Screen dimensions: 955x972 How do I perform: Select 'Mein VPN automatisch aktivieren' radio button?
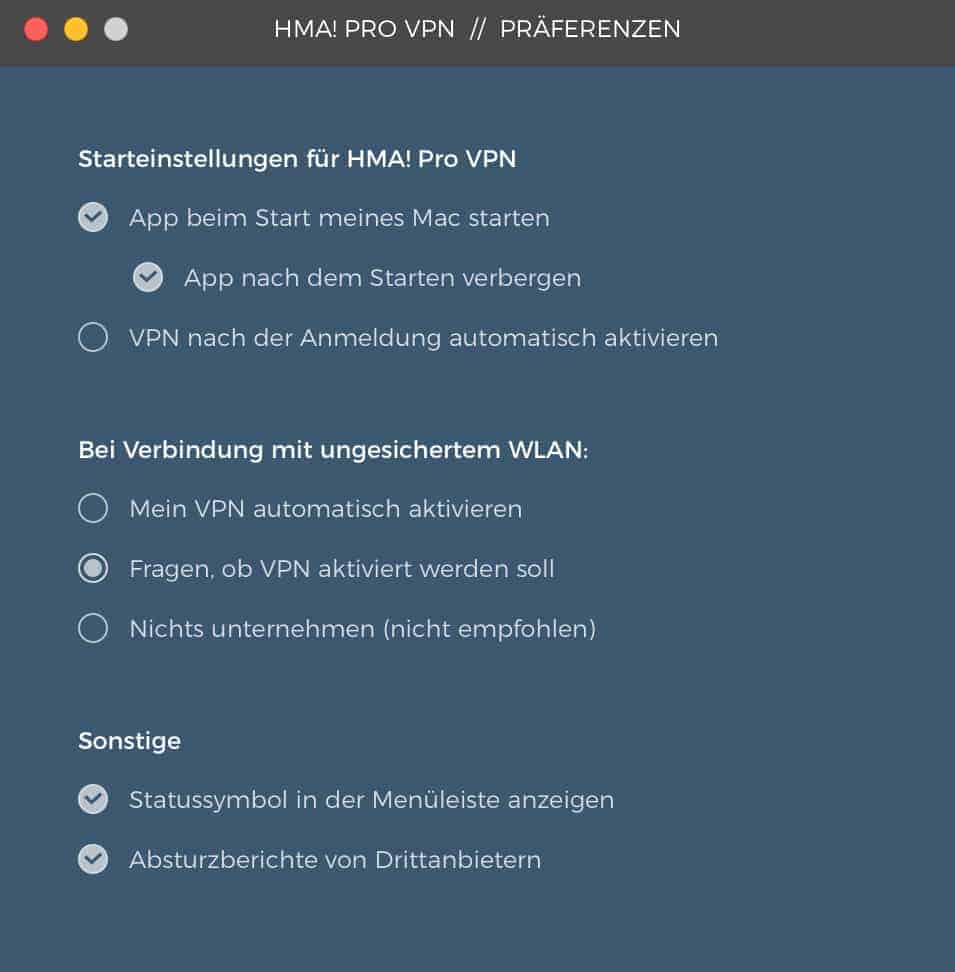point(93,508)
